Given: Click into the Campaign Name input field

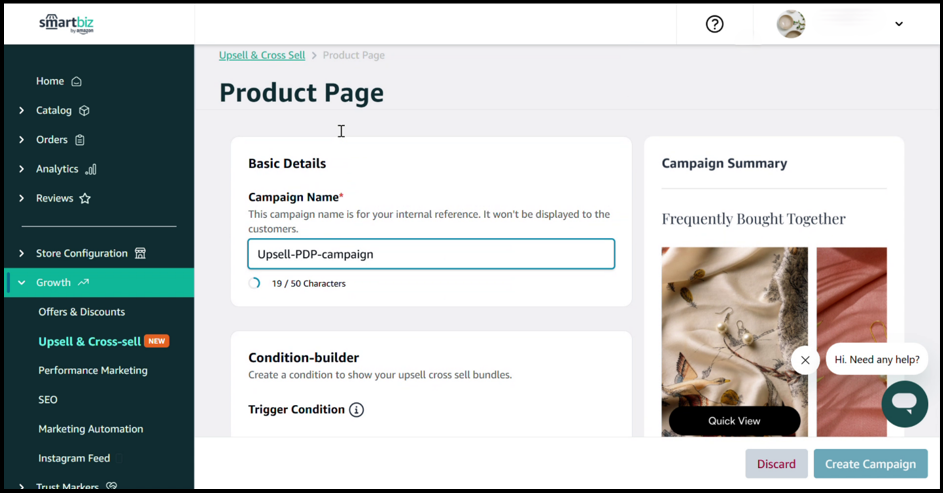Looking at the screenshot, I should 431,254.
